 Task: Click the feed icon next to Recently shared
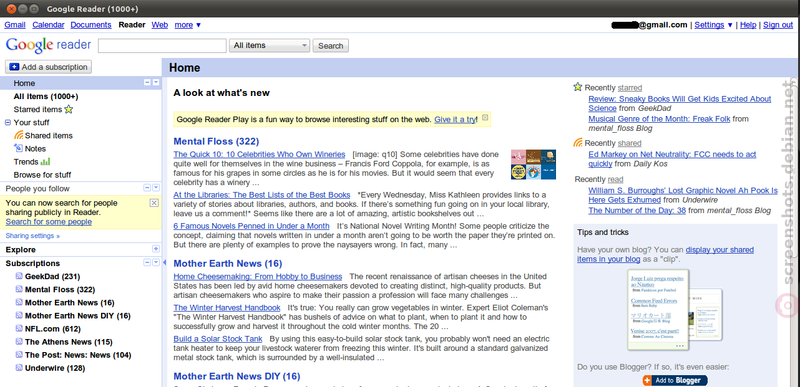tap(578, 143)
